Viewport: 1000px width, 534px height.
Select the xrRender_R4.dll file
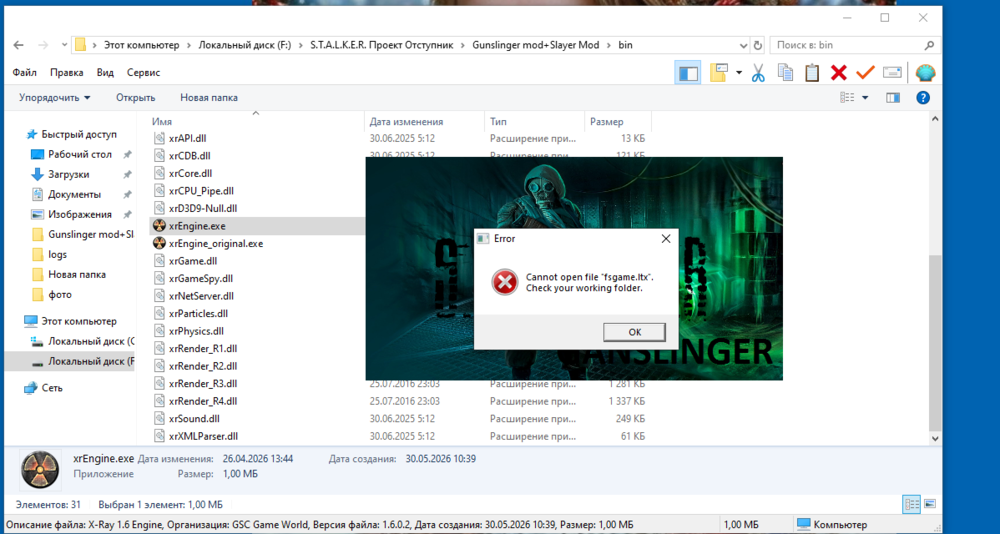point(203,401)
